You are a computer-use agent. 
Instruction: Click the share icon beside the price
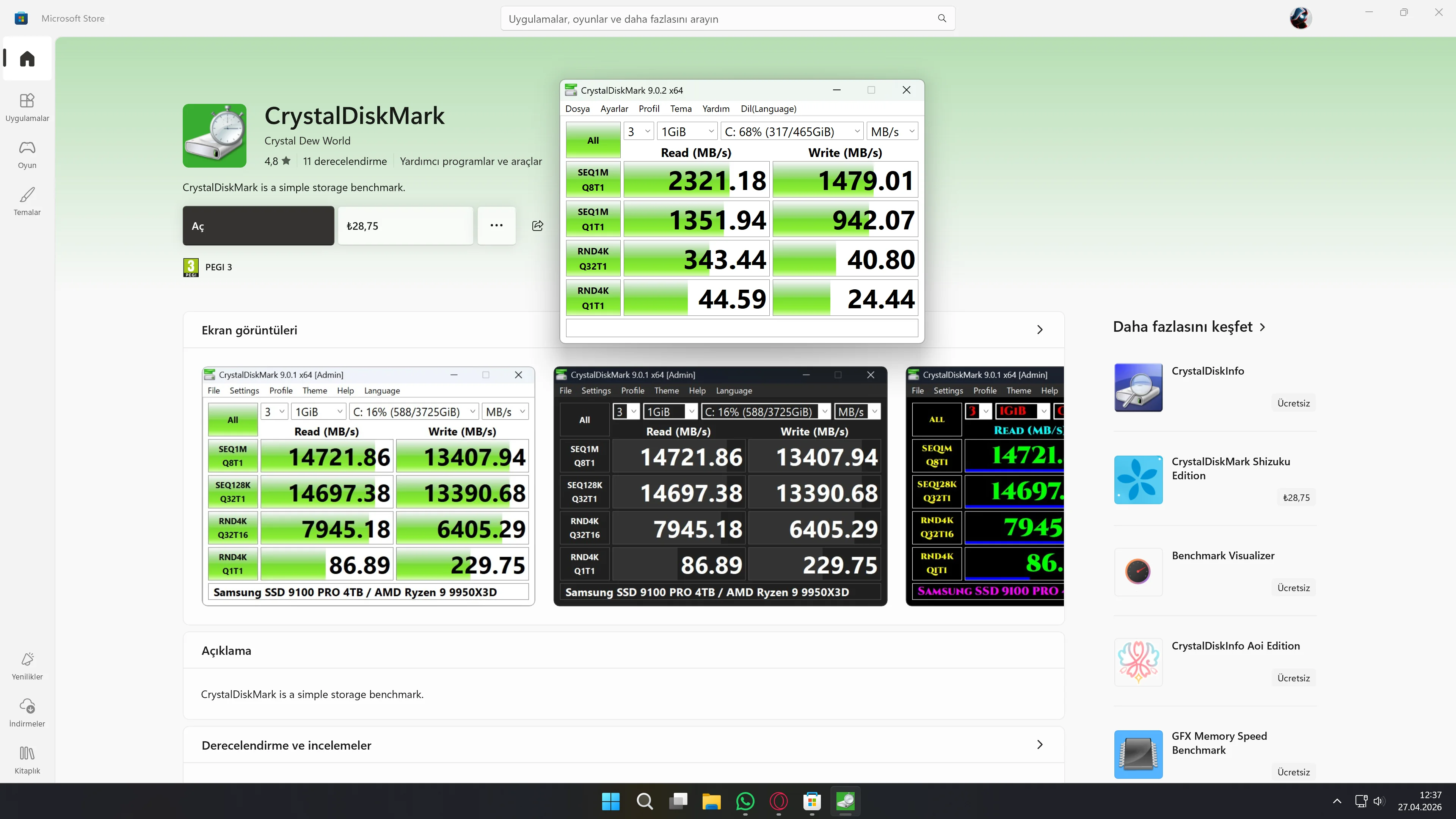click(538, 226)
